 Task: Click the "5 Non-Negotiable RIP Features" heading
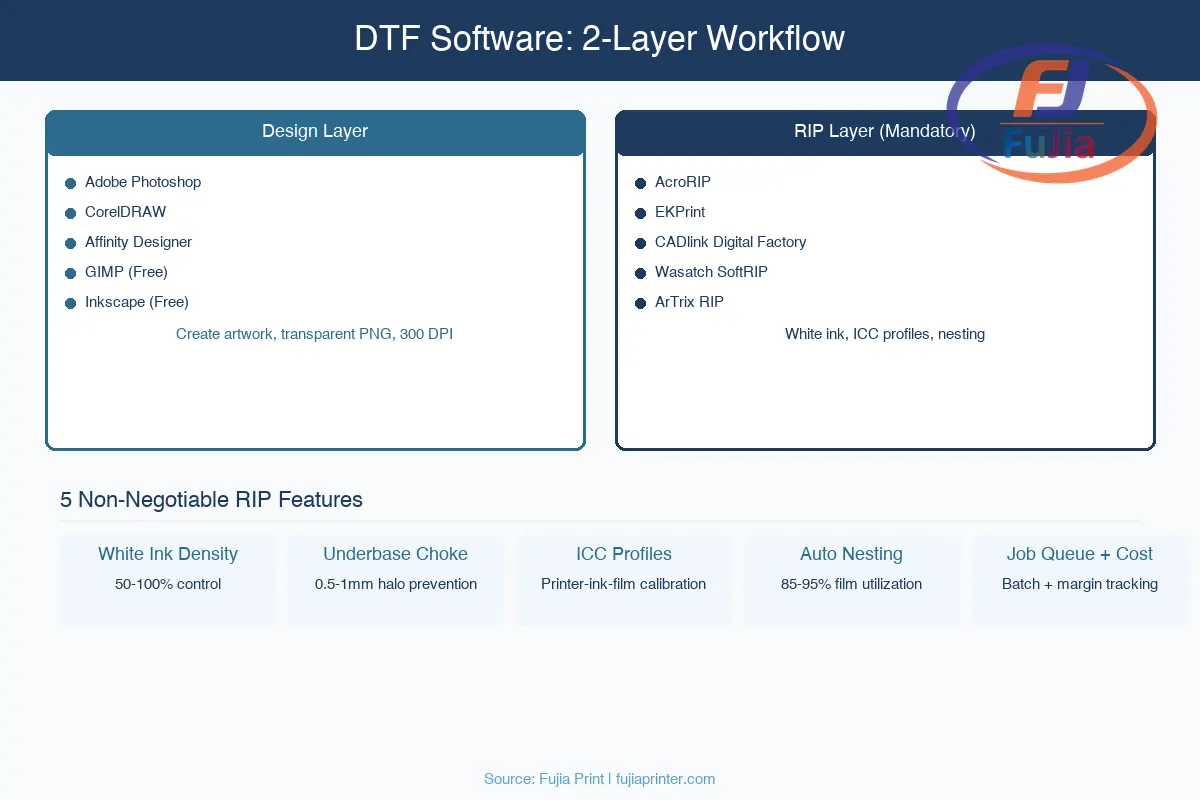[x=211, y=500]
